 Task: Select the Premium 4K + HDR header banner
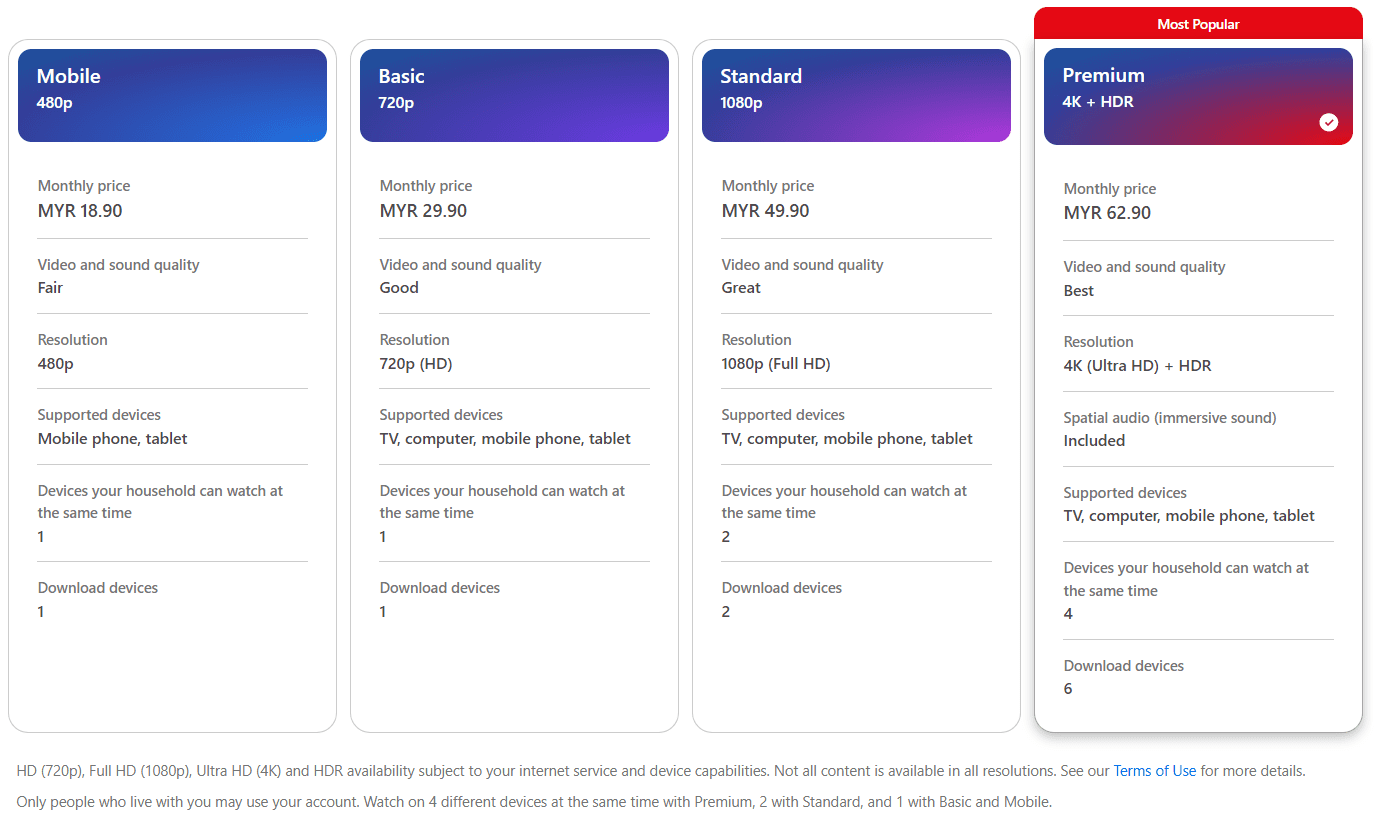pos(1197,96)
